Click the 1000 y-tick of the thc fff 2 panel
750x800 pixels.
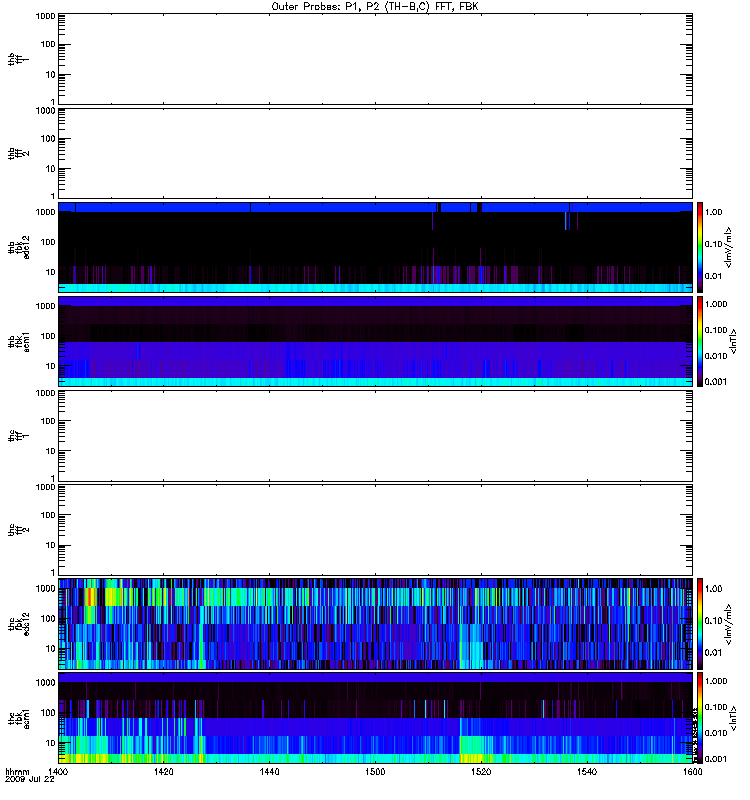click(45, 487)
